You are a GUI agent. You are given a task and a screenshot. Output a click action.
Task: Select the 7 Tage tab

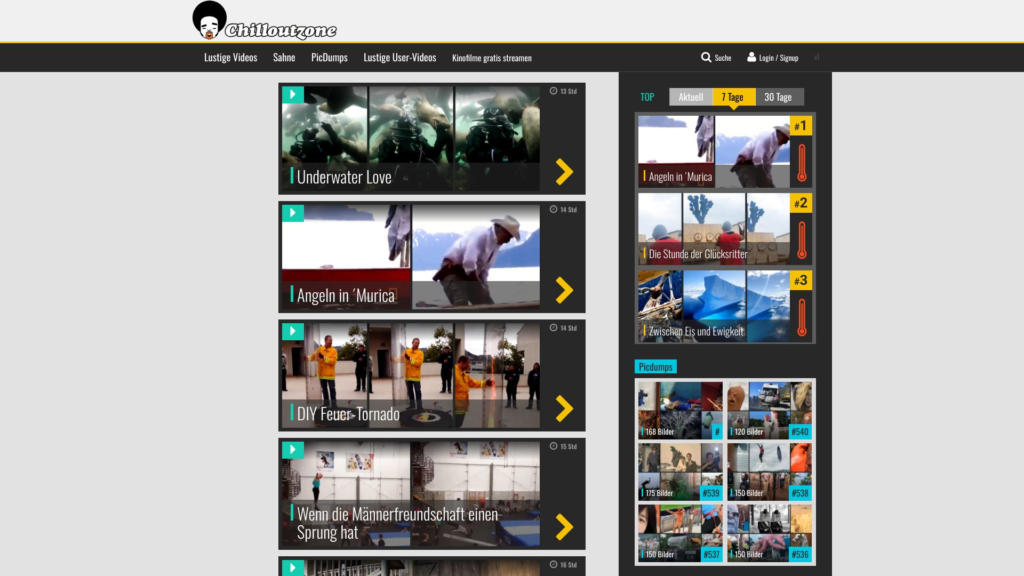click(733, 97)
